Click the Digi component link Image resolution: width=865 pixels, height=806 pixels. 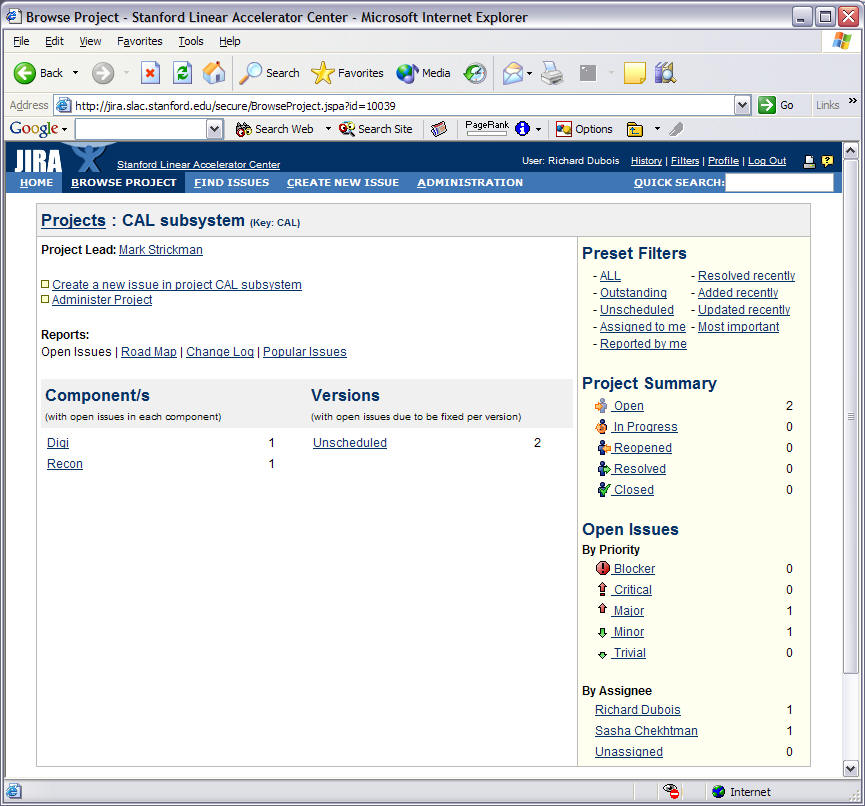(x=58, y=442)
